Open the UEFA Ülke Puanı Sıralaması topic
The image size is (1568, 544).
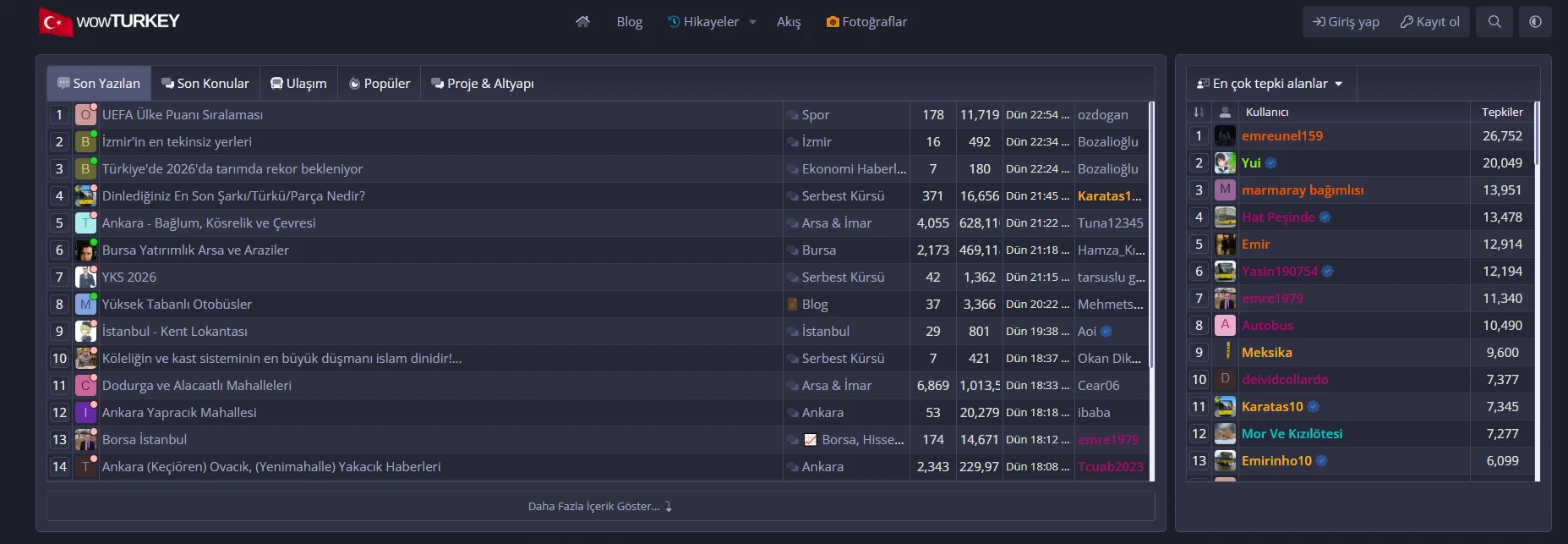(183, 115)
